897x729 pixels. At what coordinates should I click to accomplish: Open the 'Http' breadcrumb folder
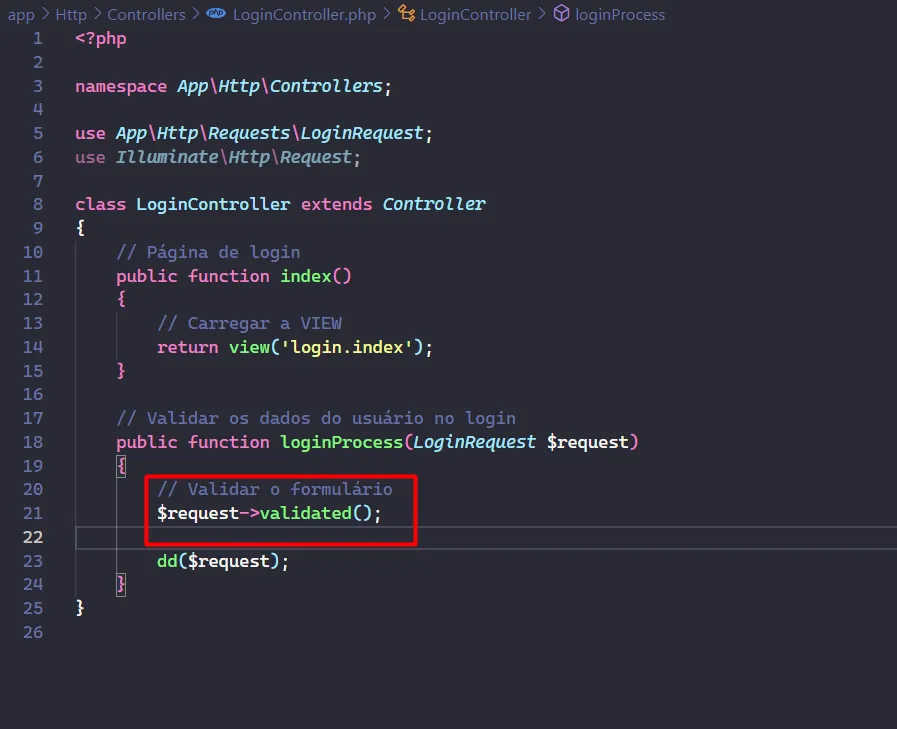71,14
